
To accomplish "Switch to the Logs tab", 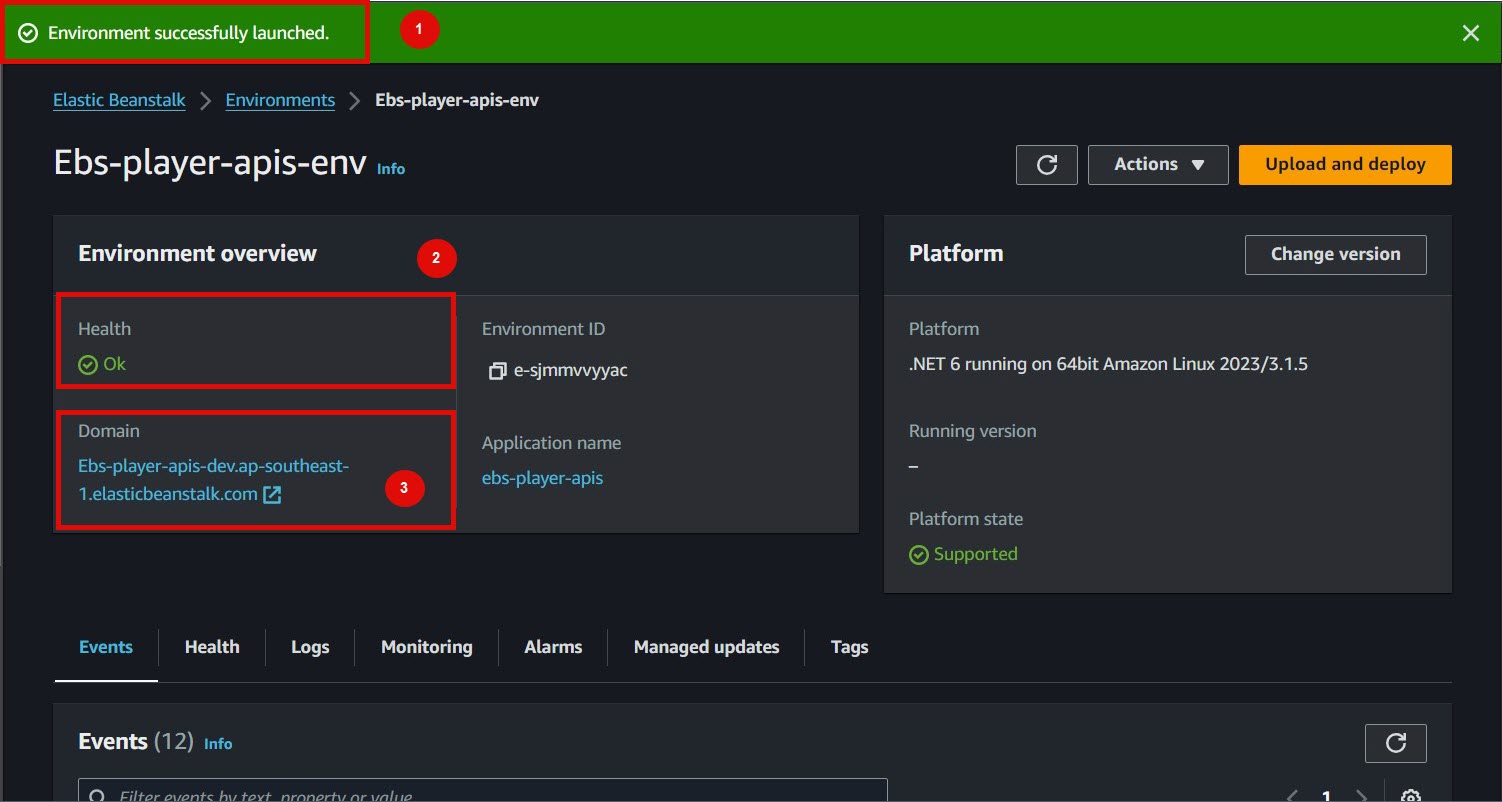I will pos(310,647).
